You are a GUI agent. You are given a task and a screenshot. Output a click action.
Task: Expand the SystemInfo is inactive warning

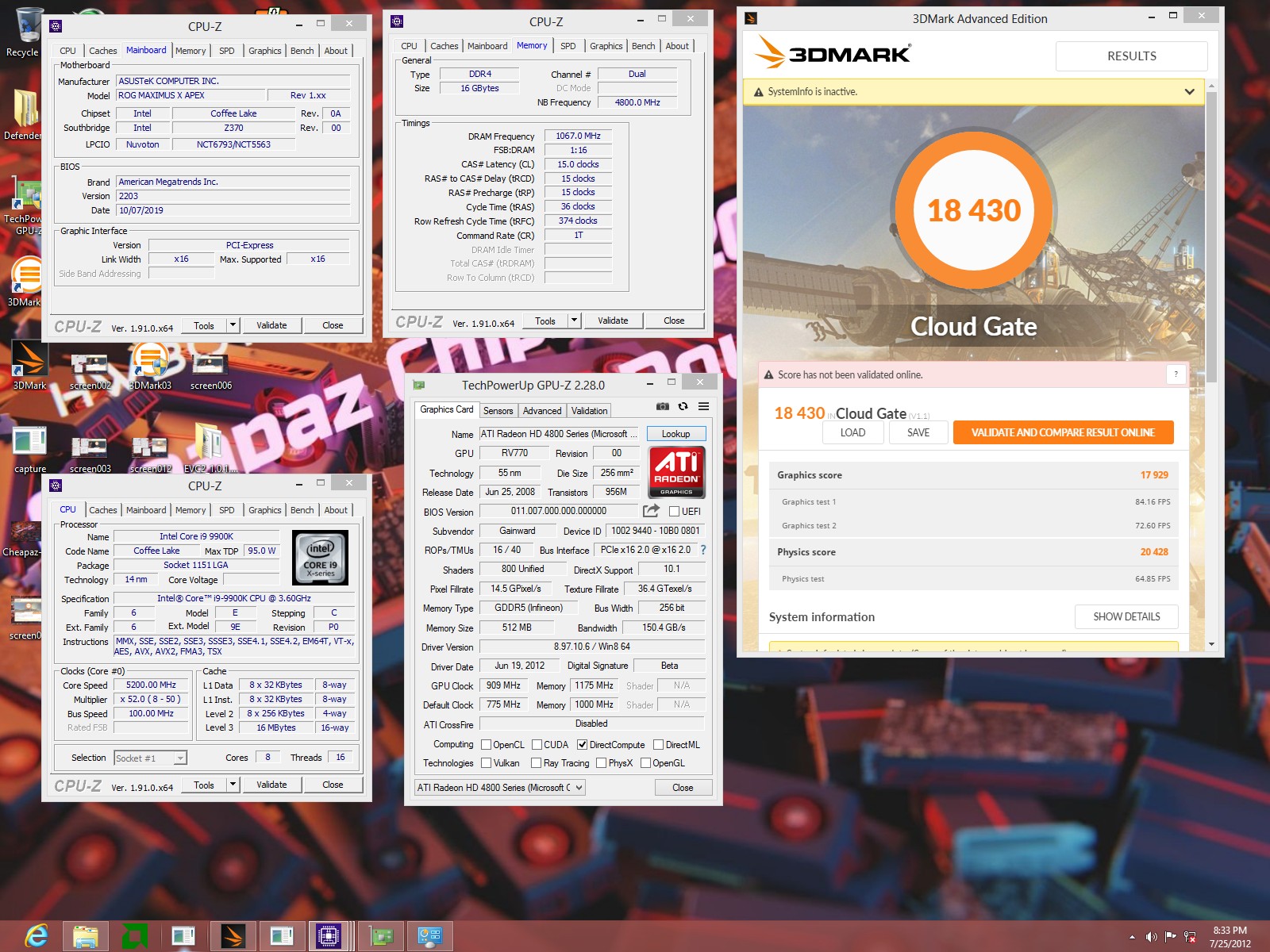1189,92
